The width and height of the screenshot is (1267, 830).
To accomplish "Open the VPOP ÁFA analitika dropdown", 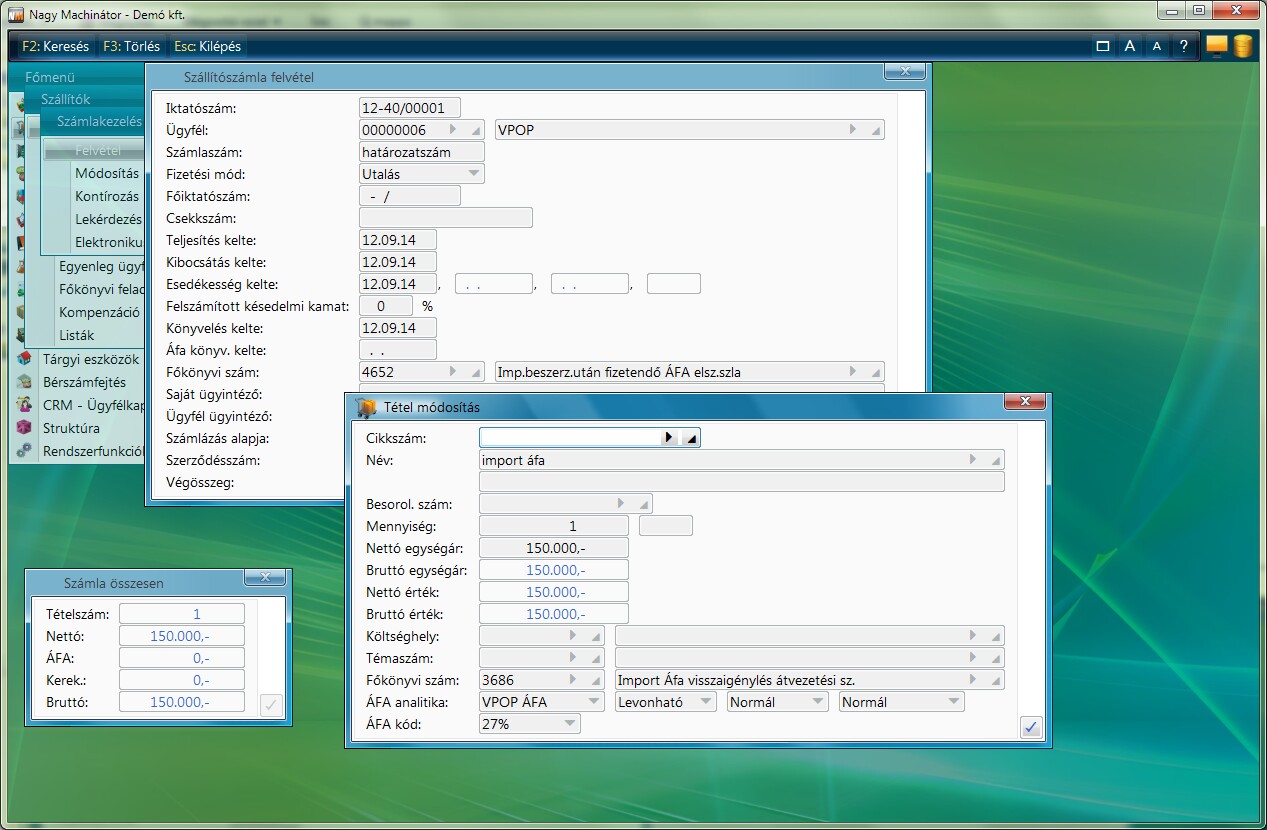I will [593, 702].
